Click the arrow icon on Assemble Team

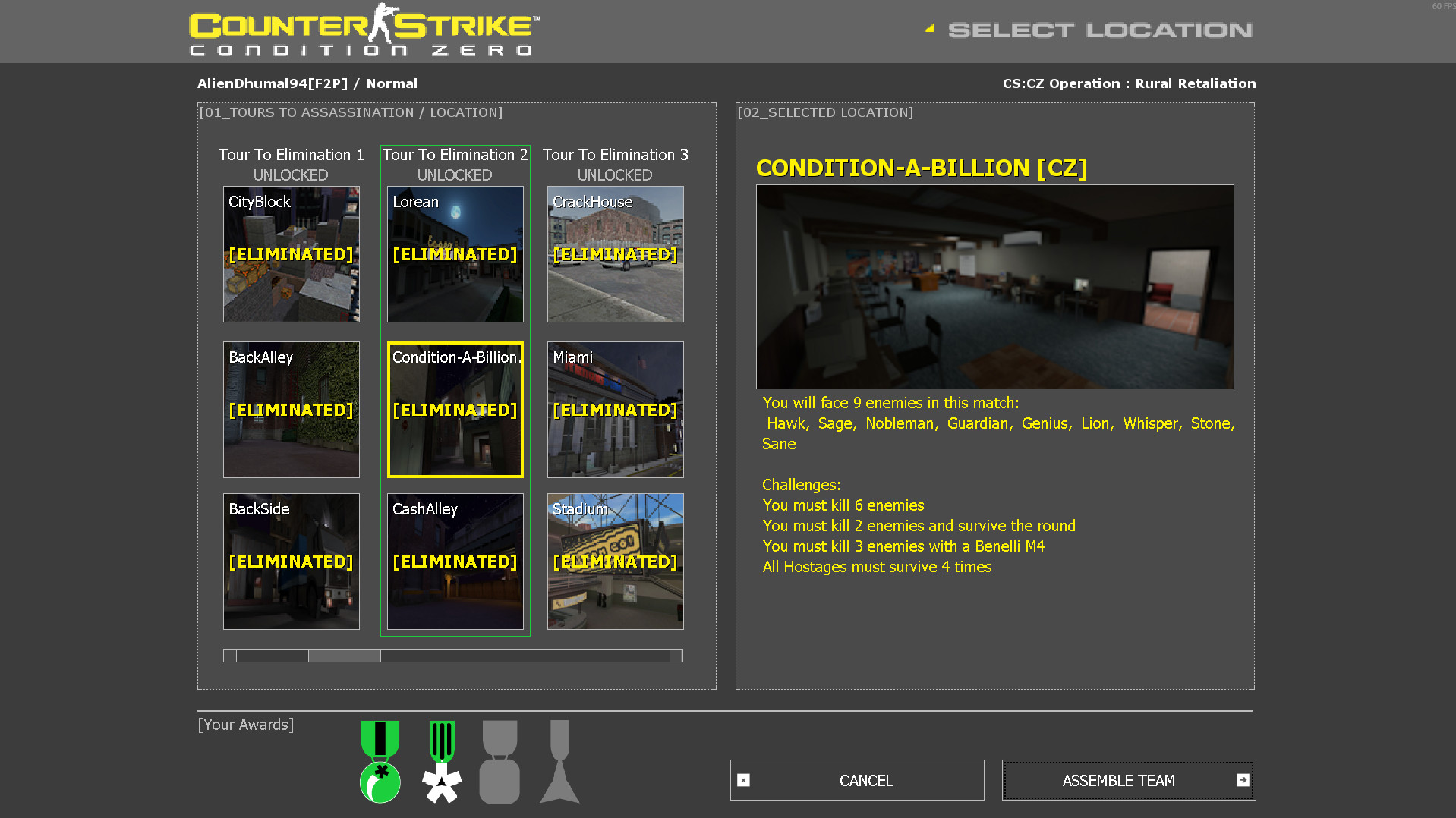pos(1243,780)
